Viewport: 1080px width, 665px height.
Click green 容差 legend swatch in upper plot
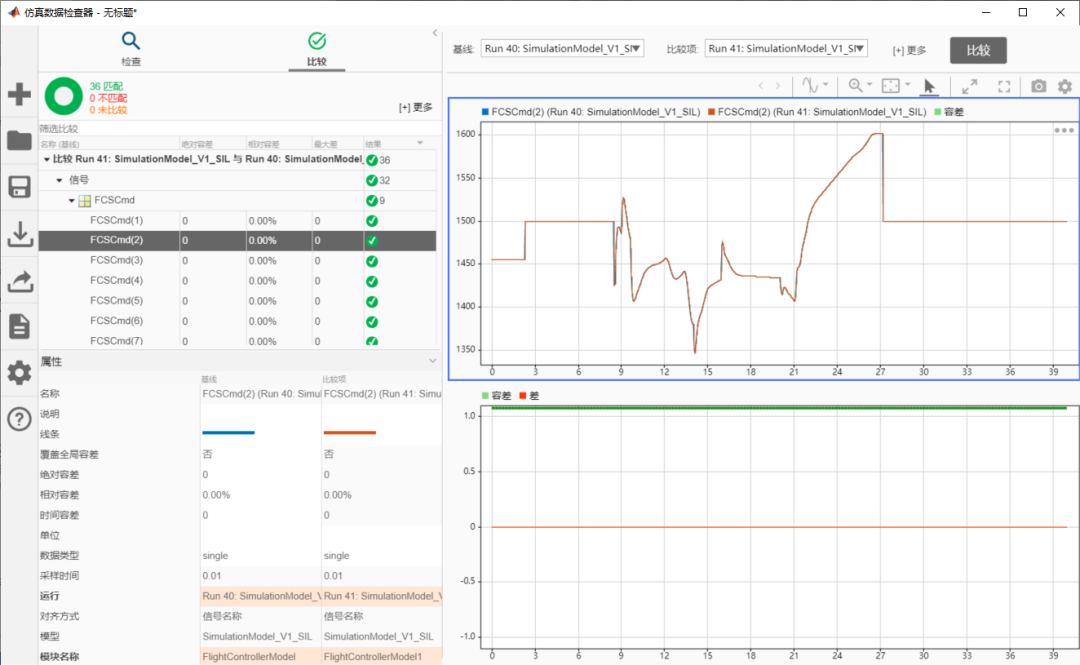coord(937,112)
